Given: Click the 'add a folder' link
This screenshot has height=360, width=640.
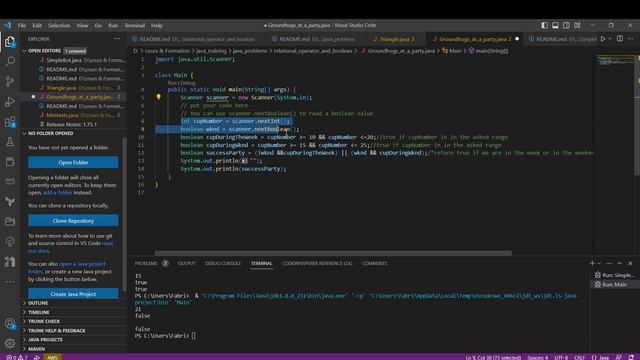Looking at the screenshot, I should [x=58, y=192].
